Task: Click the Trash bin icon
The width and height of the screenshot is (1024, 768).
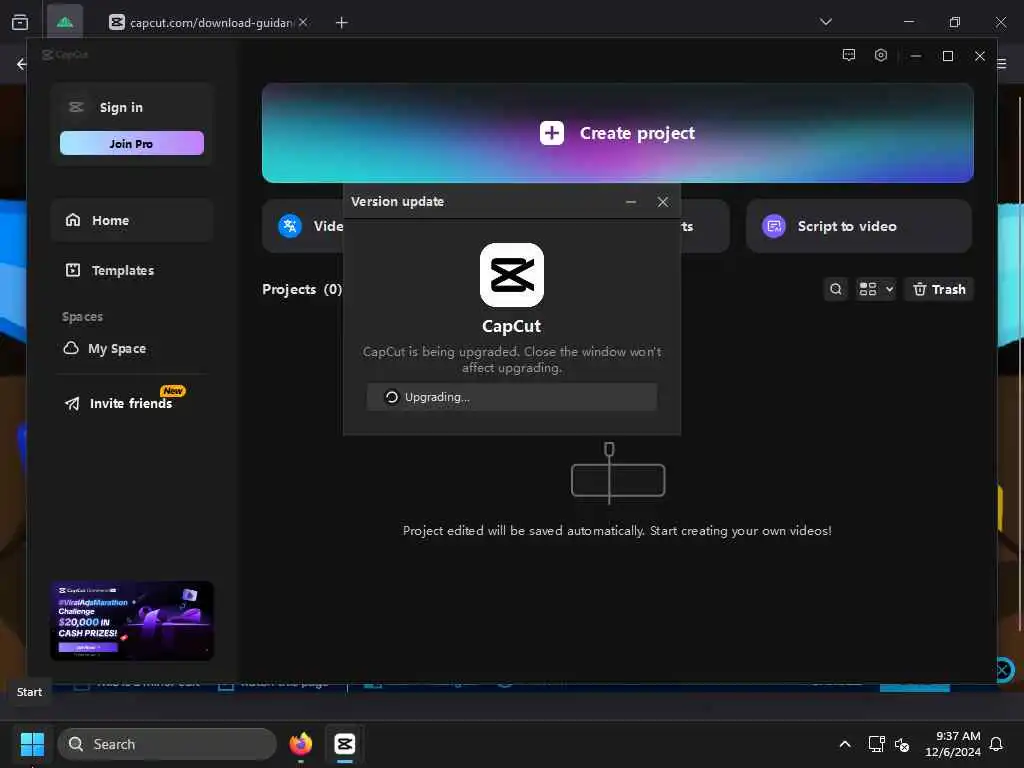Action: [x=920, y=289]
